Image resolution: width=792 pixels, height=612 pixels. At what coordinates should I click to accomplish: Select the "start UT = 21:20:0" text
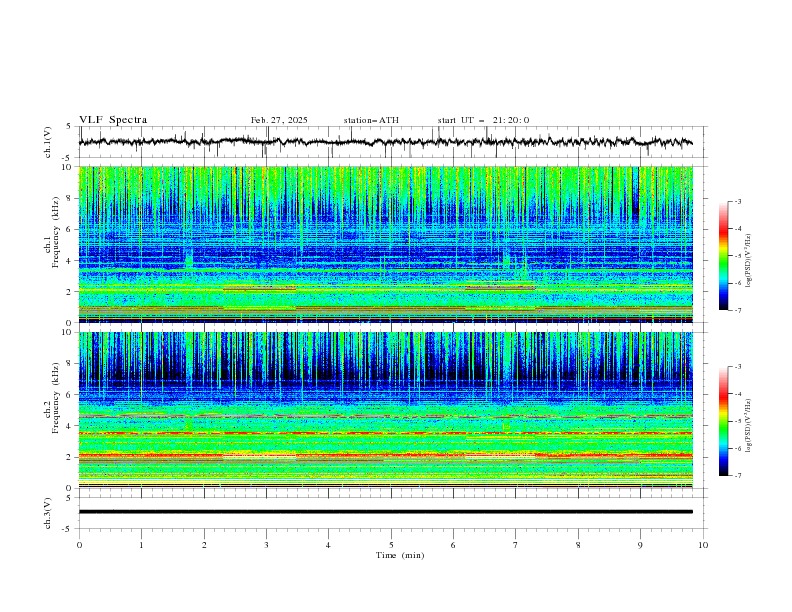pyautogui.click(x=483, y=120)
